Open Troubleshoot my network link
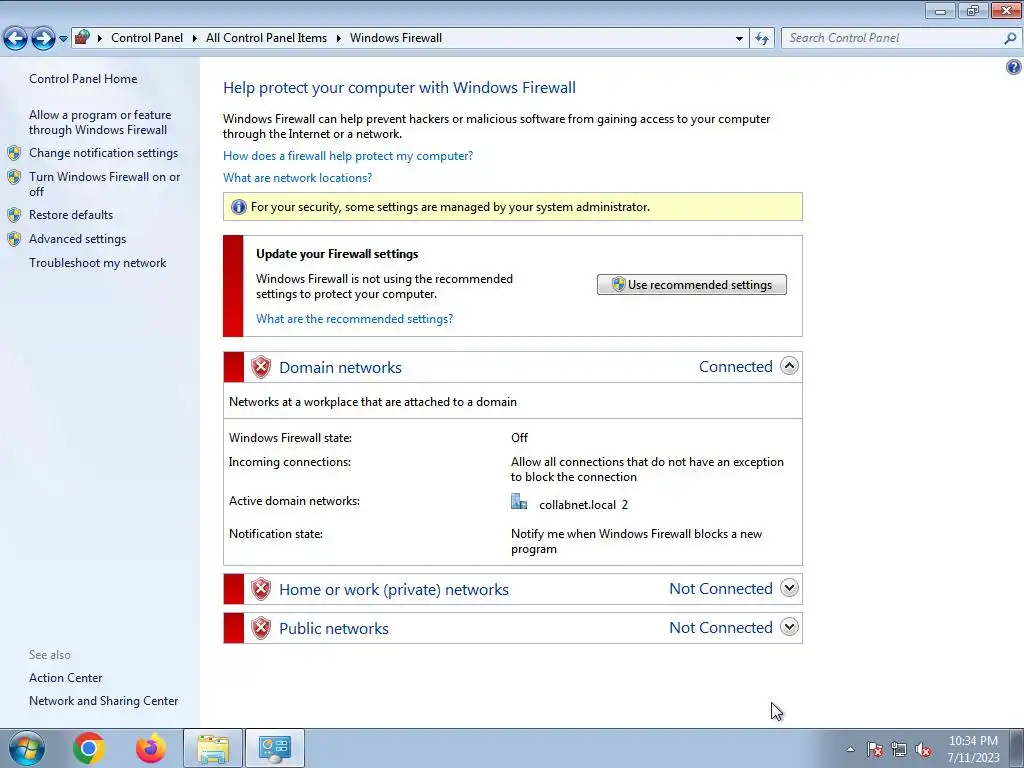The width and height of the screenshot is (1024, 768). pos(97,263)
